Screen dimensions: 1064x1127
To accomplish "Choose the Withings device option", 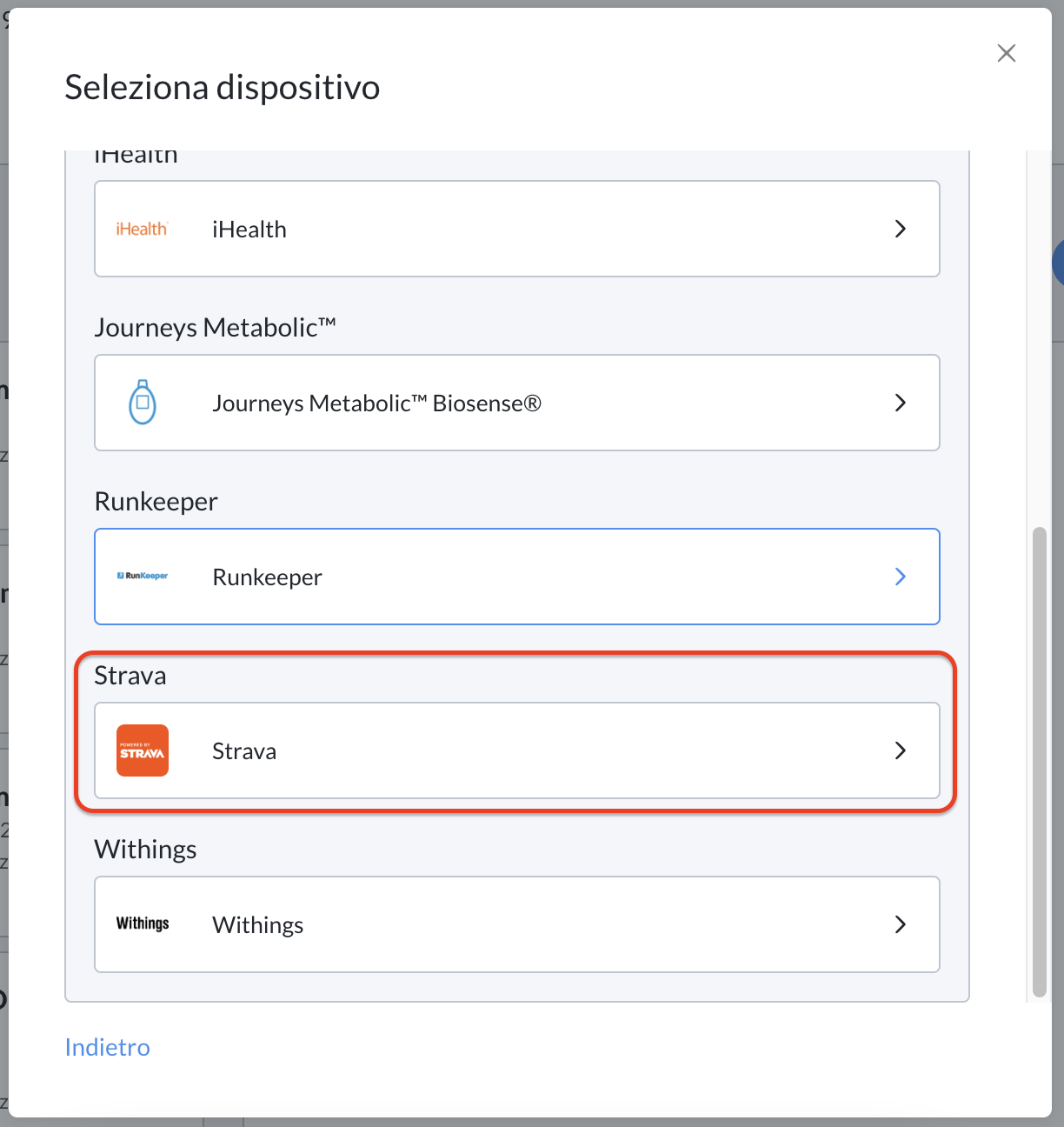I will (x=517, y=924).
